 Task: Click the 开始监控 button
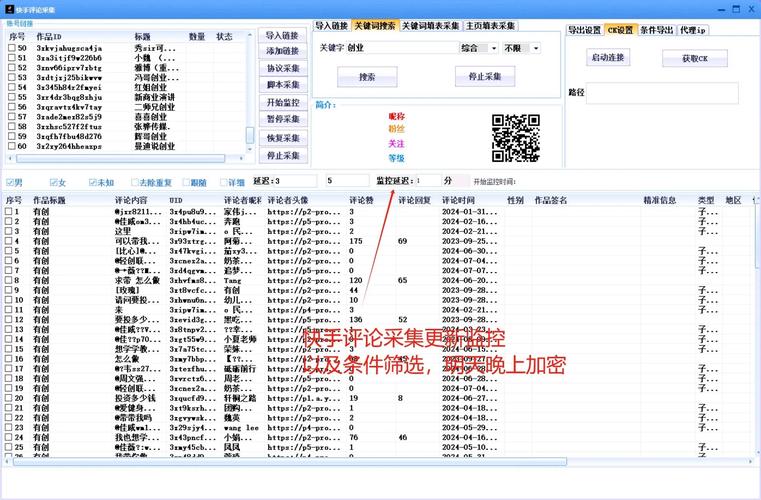[x=283, y=103]
